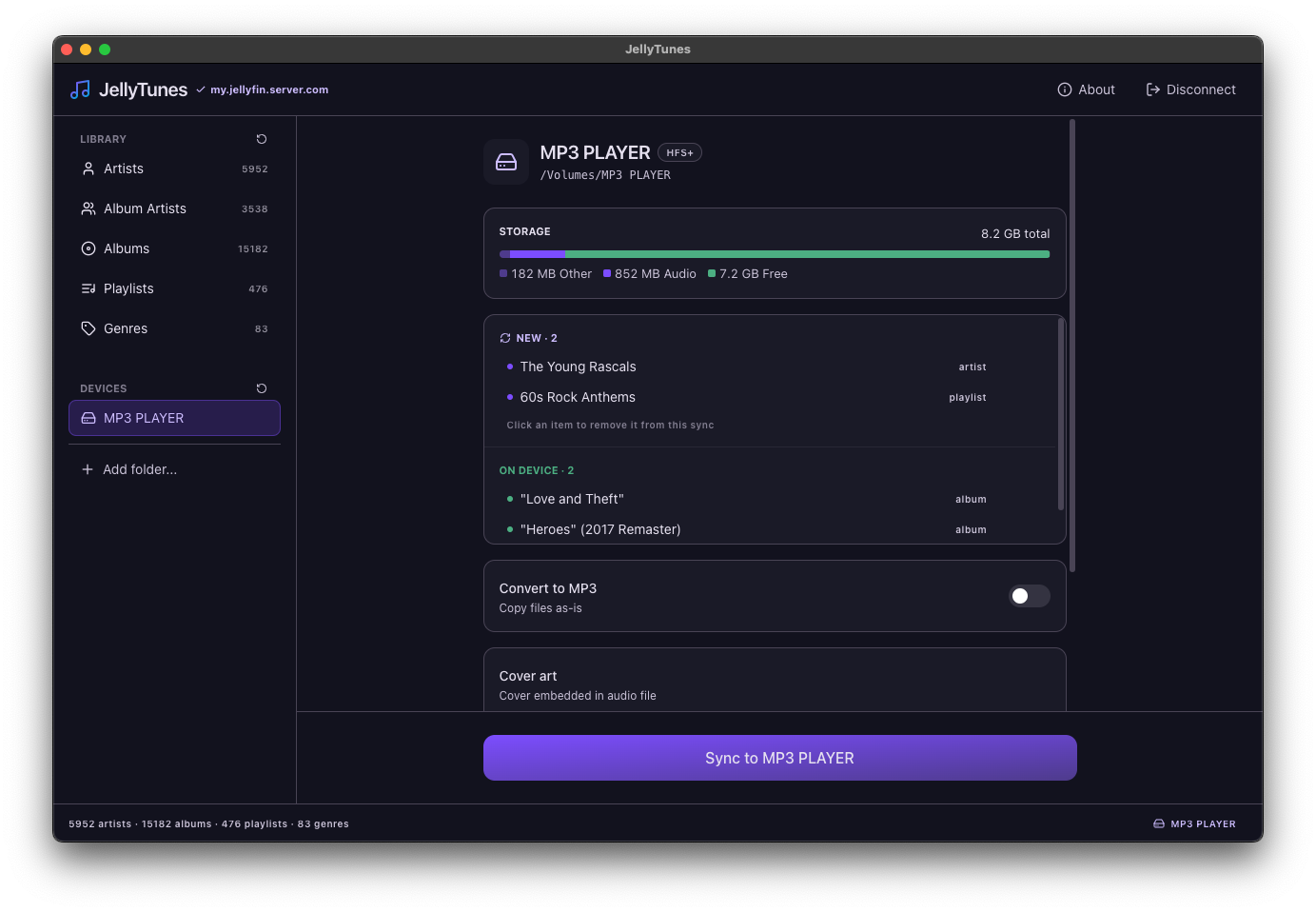
Task: Disconnect from the Jellyfin server
Action: pyautogui.click(x=1191, y=89)
